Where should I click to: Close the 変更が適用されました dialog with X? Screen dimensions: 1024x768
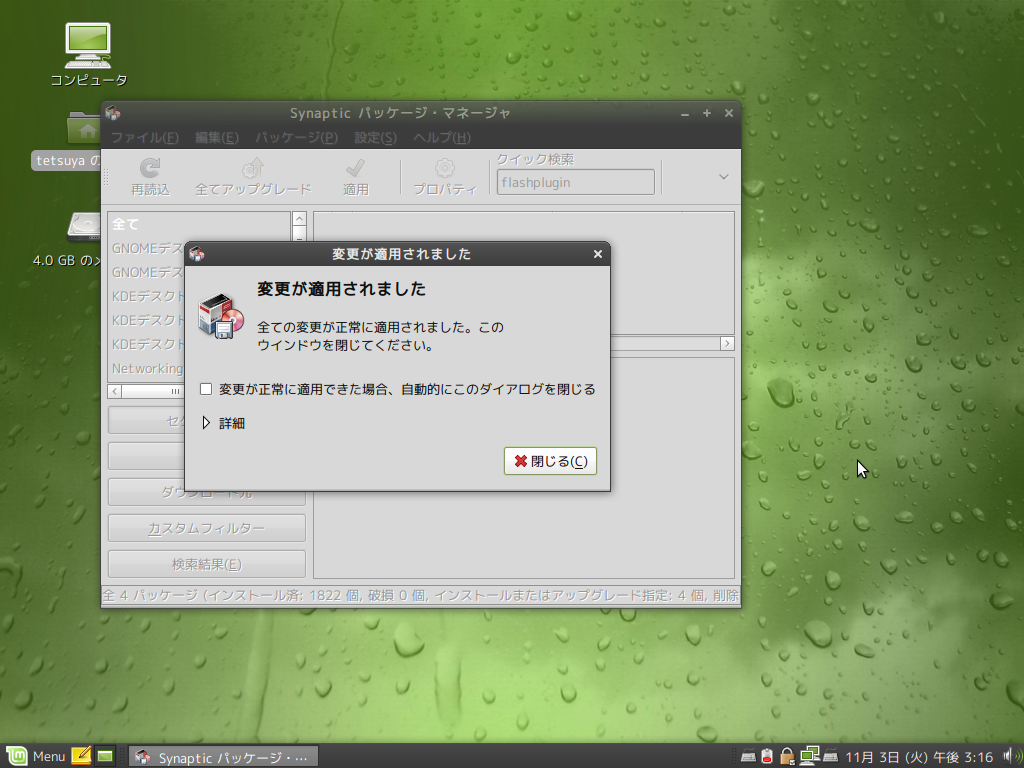pos(598,254)
